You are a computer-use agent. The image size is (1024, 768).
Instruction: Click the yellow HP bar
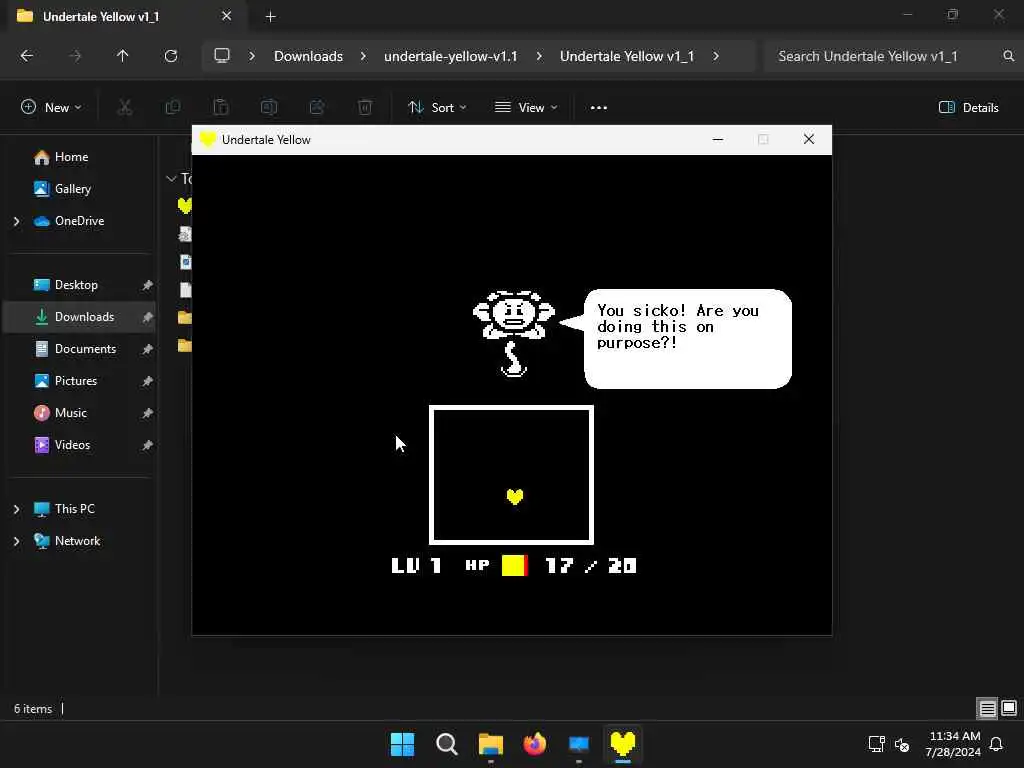point(515,566)
